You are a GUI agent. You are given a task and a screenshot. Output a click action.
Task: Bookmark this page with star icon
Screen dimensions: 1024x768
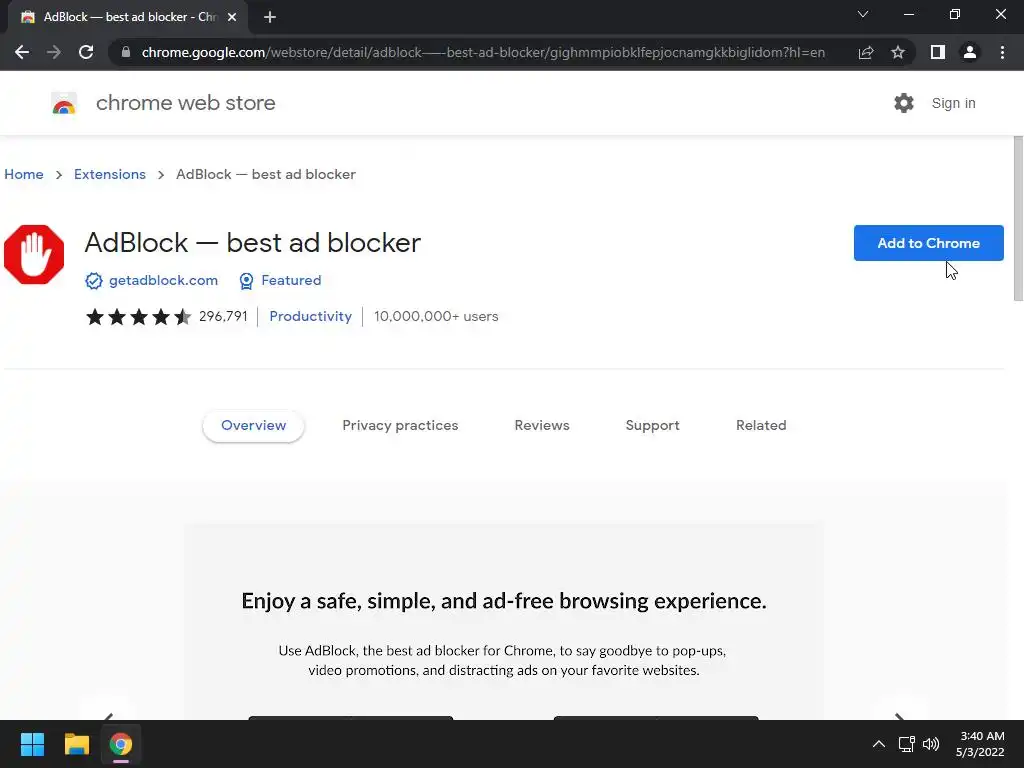[898, 52]
